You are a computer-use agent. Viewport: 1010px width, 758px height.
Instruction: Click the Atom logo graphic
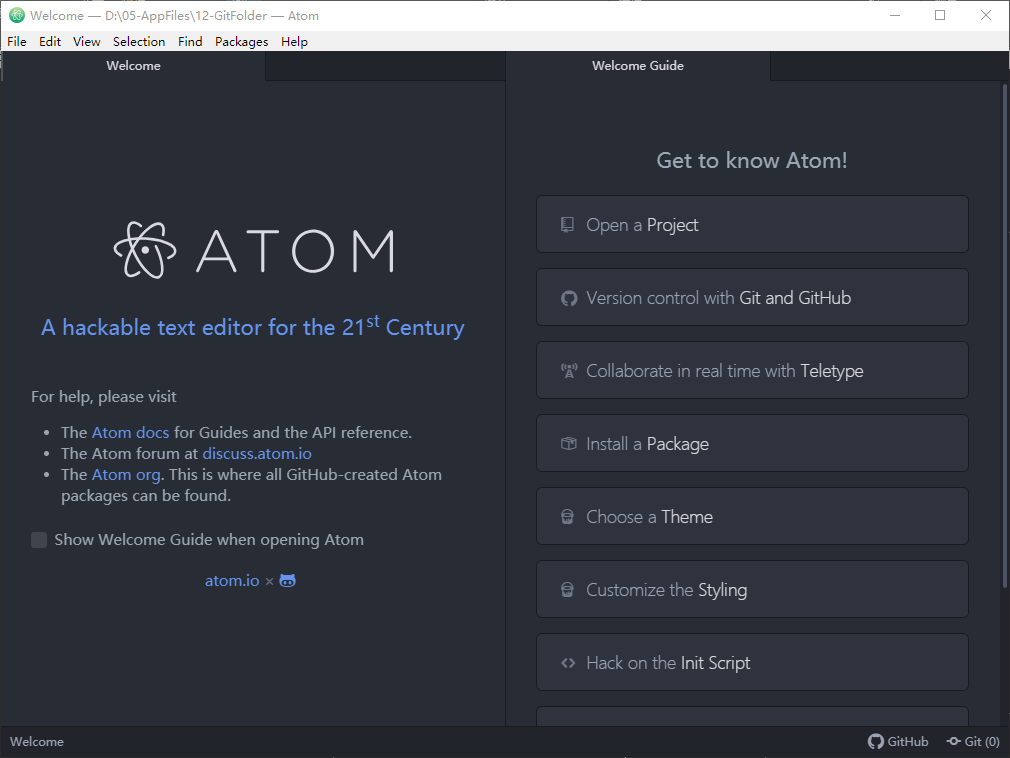(254, 250)
